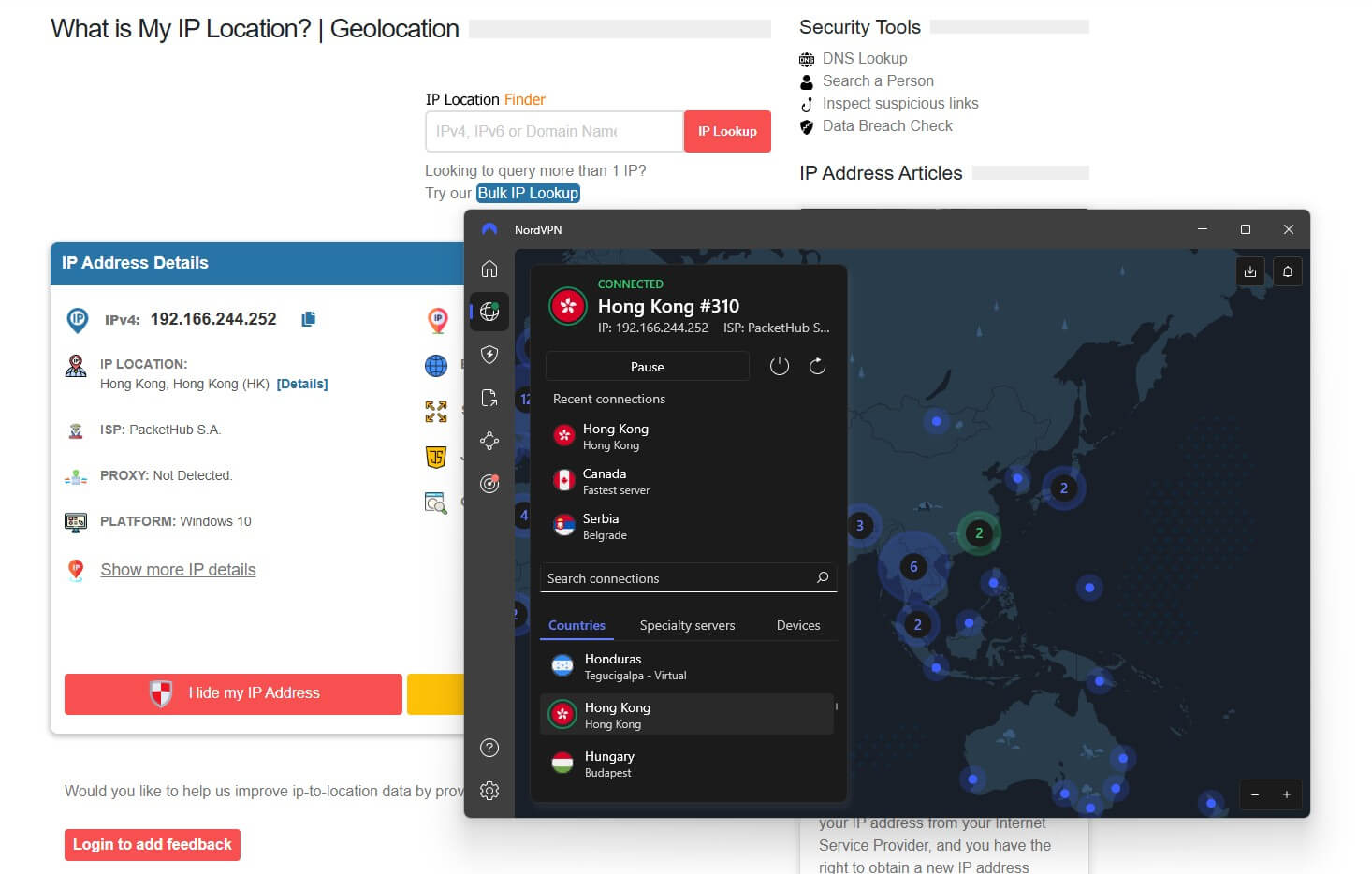Click the green connected map marker 2

[979, 533]
